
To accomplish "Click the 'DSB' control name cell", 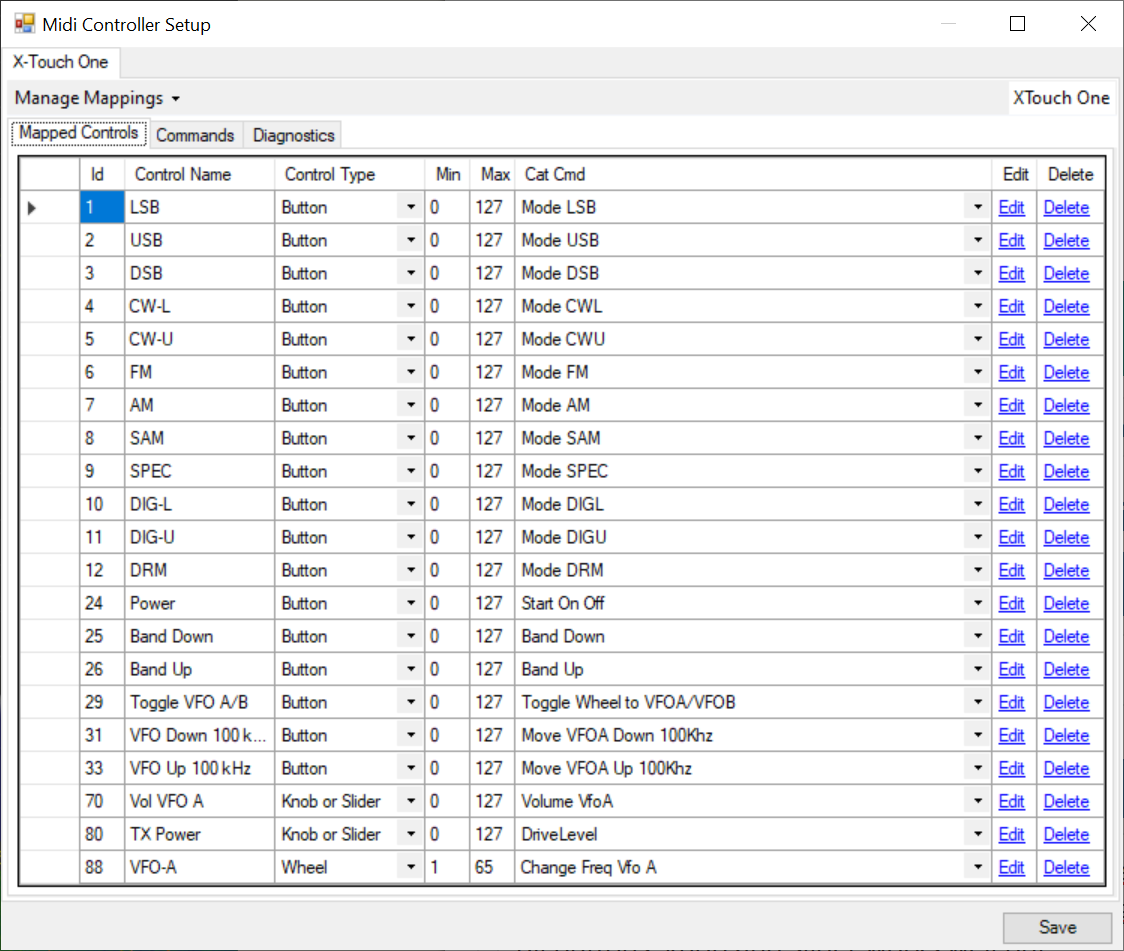I will tap(199, 274).
